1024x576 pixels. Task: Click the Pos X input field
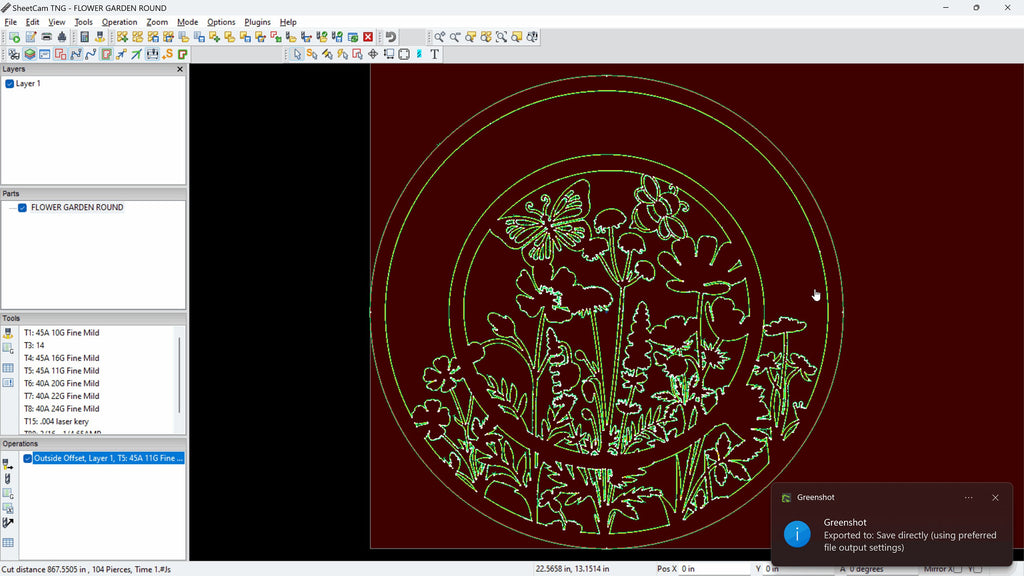714,569
